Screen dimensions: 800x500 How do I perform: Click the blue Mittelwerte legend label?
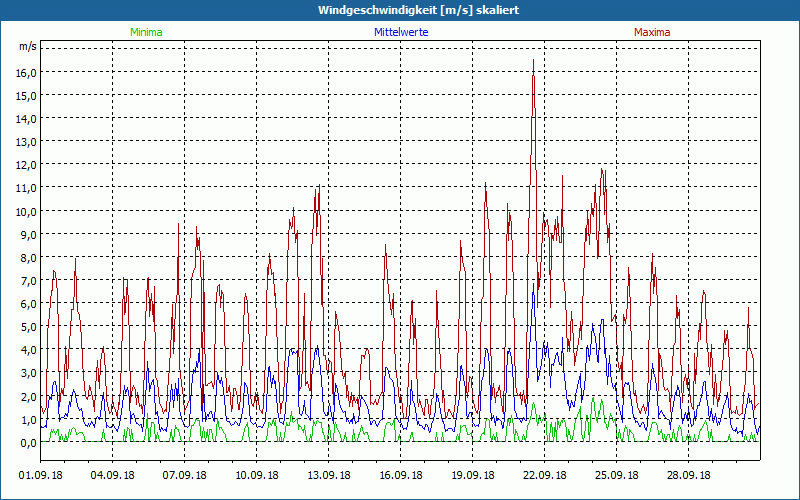click(401, 32)
